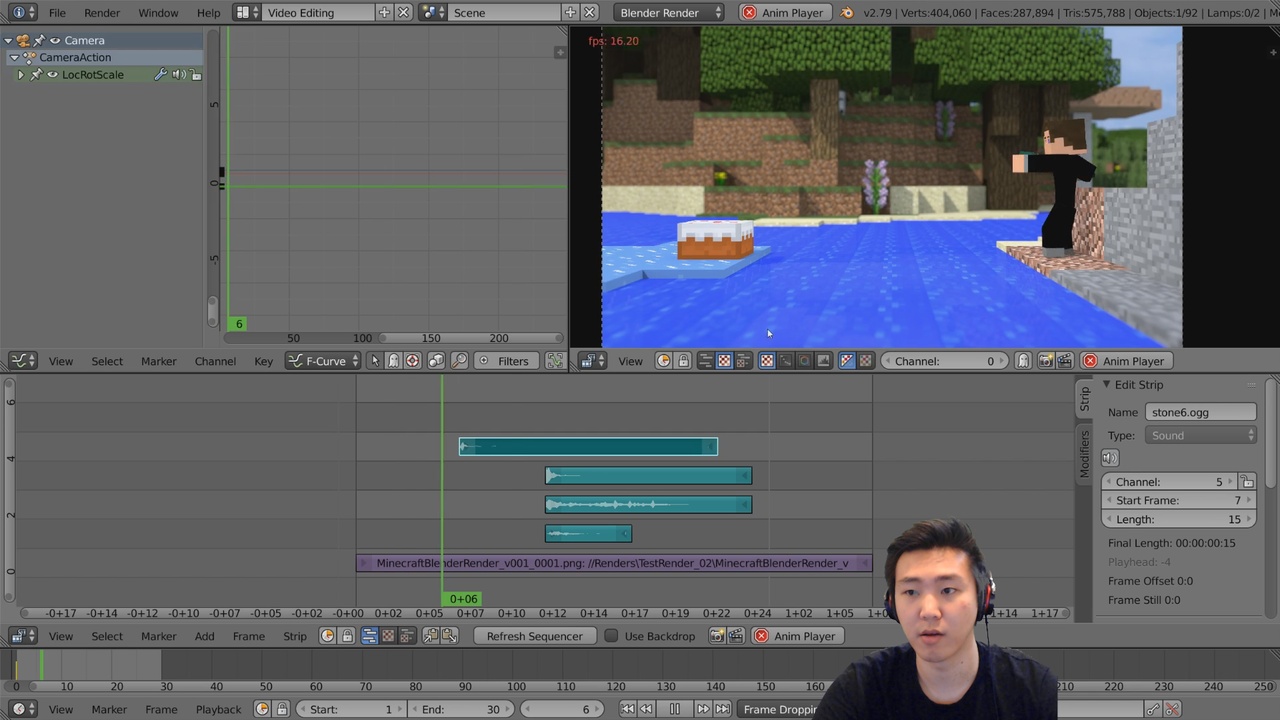This screenshot has height=720, width=1280.
Task: Stop Anim Player in preview header
Action: [x=1124, y=361]
